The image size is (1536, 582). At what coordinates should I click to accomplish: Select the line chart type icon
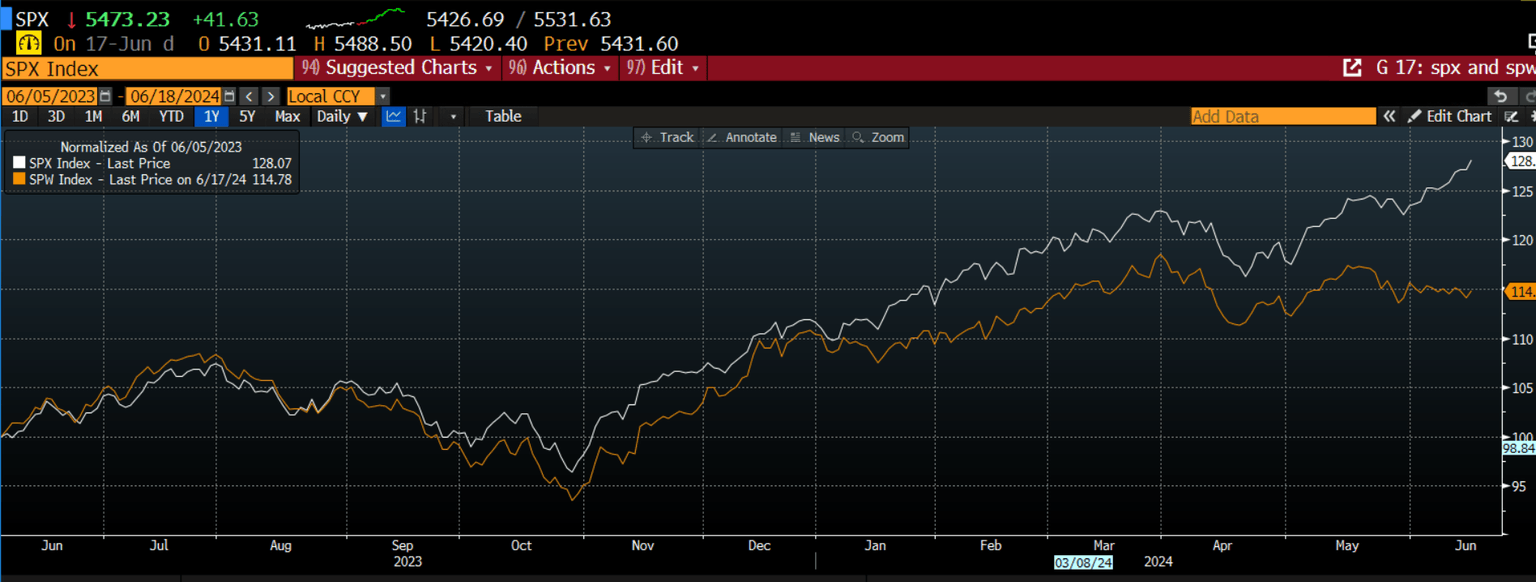click(394, 116)
